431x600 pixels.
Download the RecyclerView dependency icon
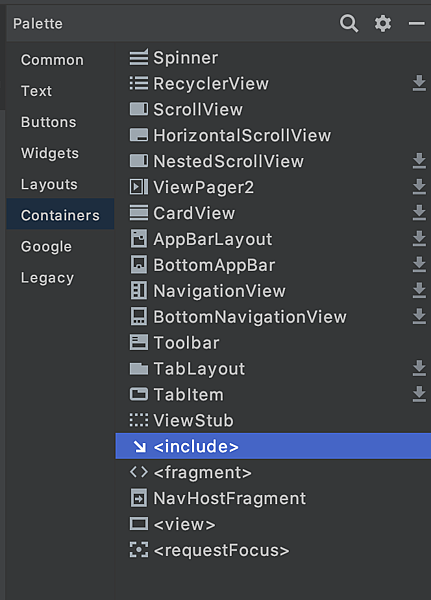tap(419, 83)
